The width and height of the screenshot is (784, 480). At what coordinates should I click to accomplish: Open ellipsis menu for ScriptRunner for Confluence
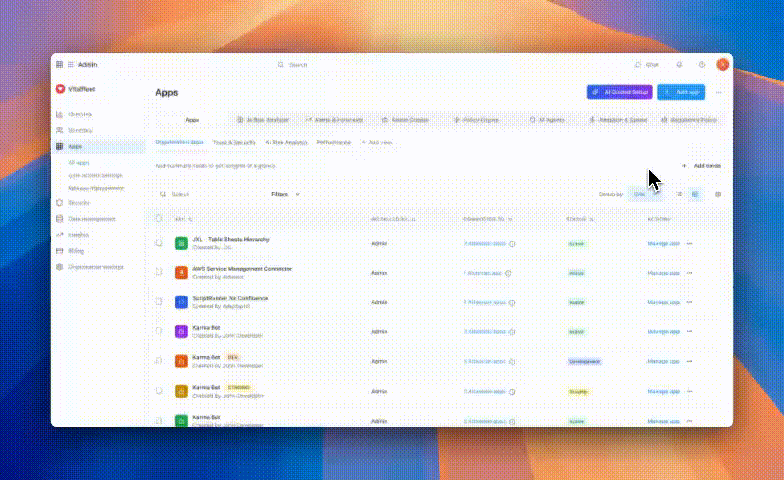690,302
